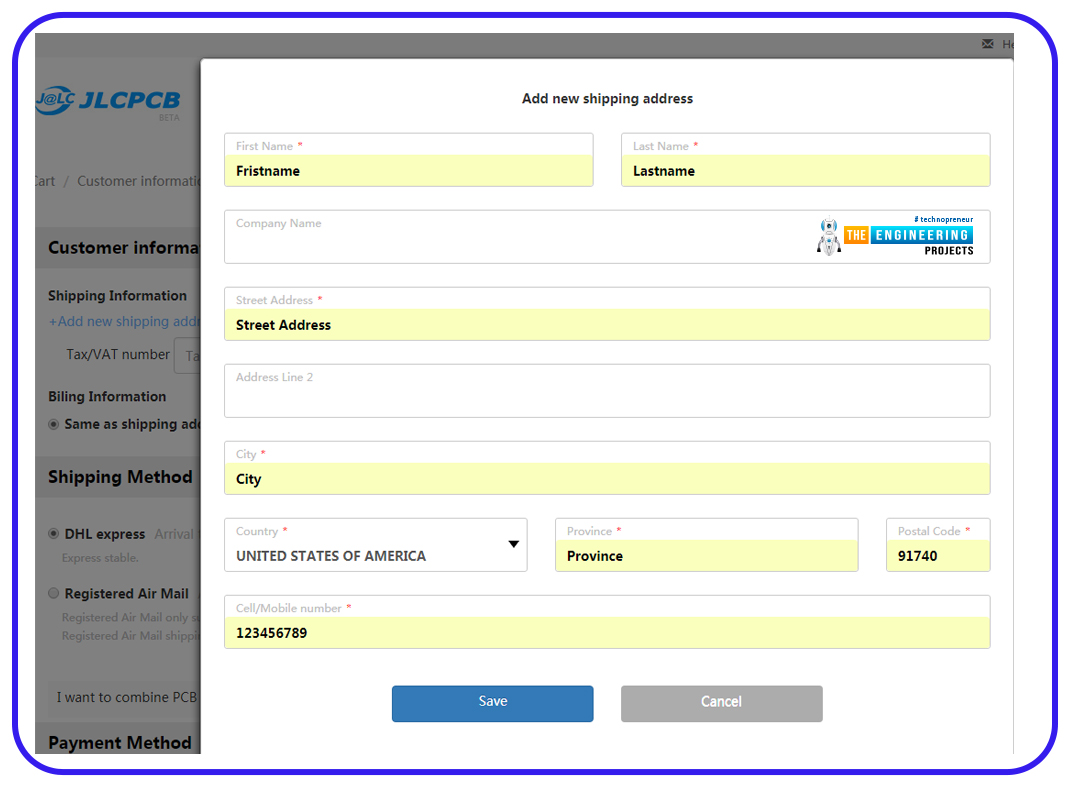Screen dimensions: 1068x787
Task: Click the Save button
Action: 492,703
